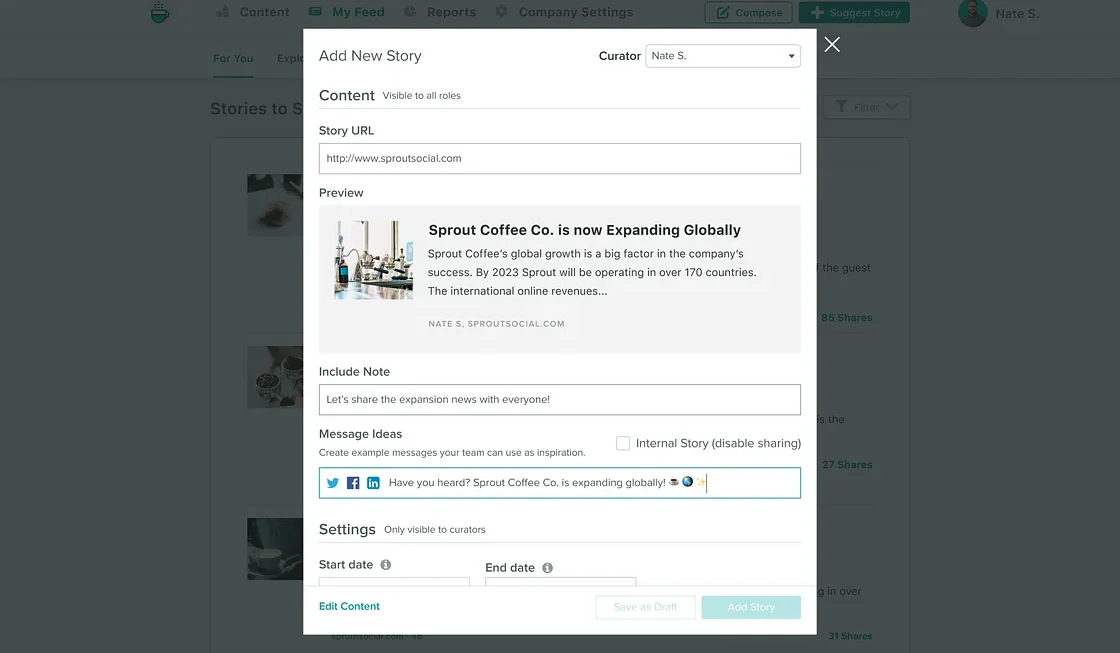
Task: Click the message idea text field
Action: pyautogui.click(x=559, y=483)
